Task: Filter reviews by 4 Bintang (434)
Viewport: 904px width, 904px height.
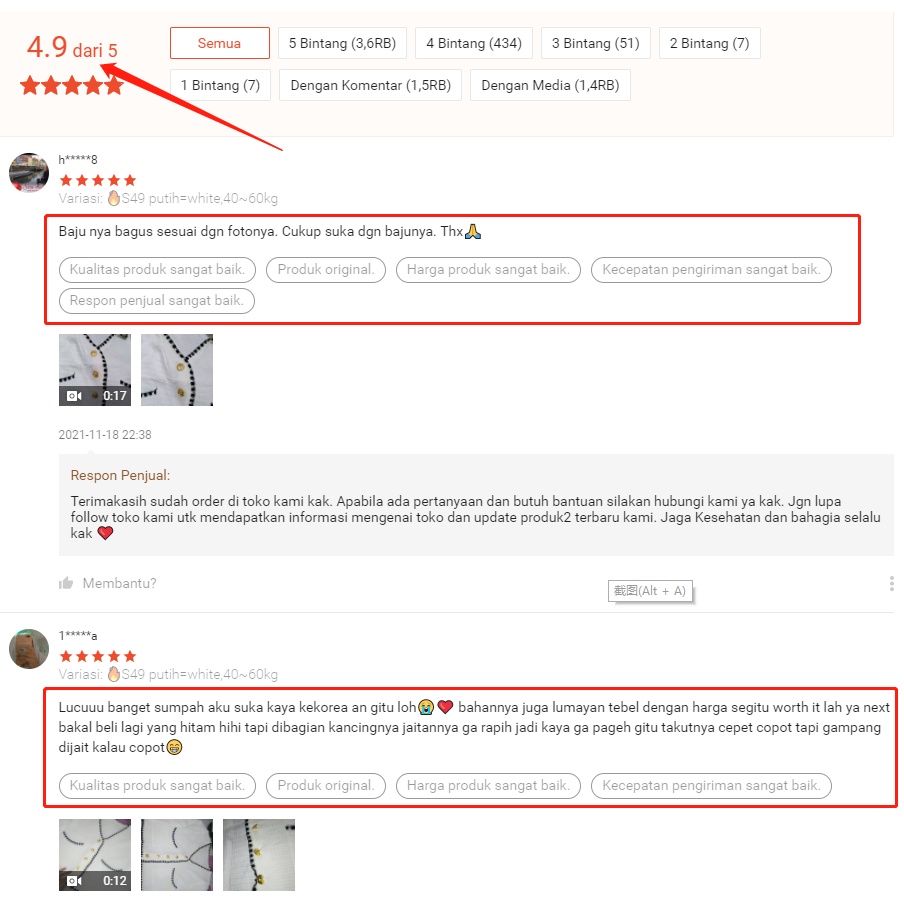Action: point(474,43)
